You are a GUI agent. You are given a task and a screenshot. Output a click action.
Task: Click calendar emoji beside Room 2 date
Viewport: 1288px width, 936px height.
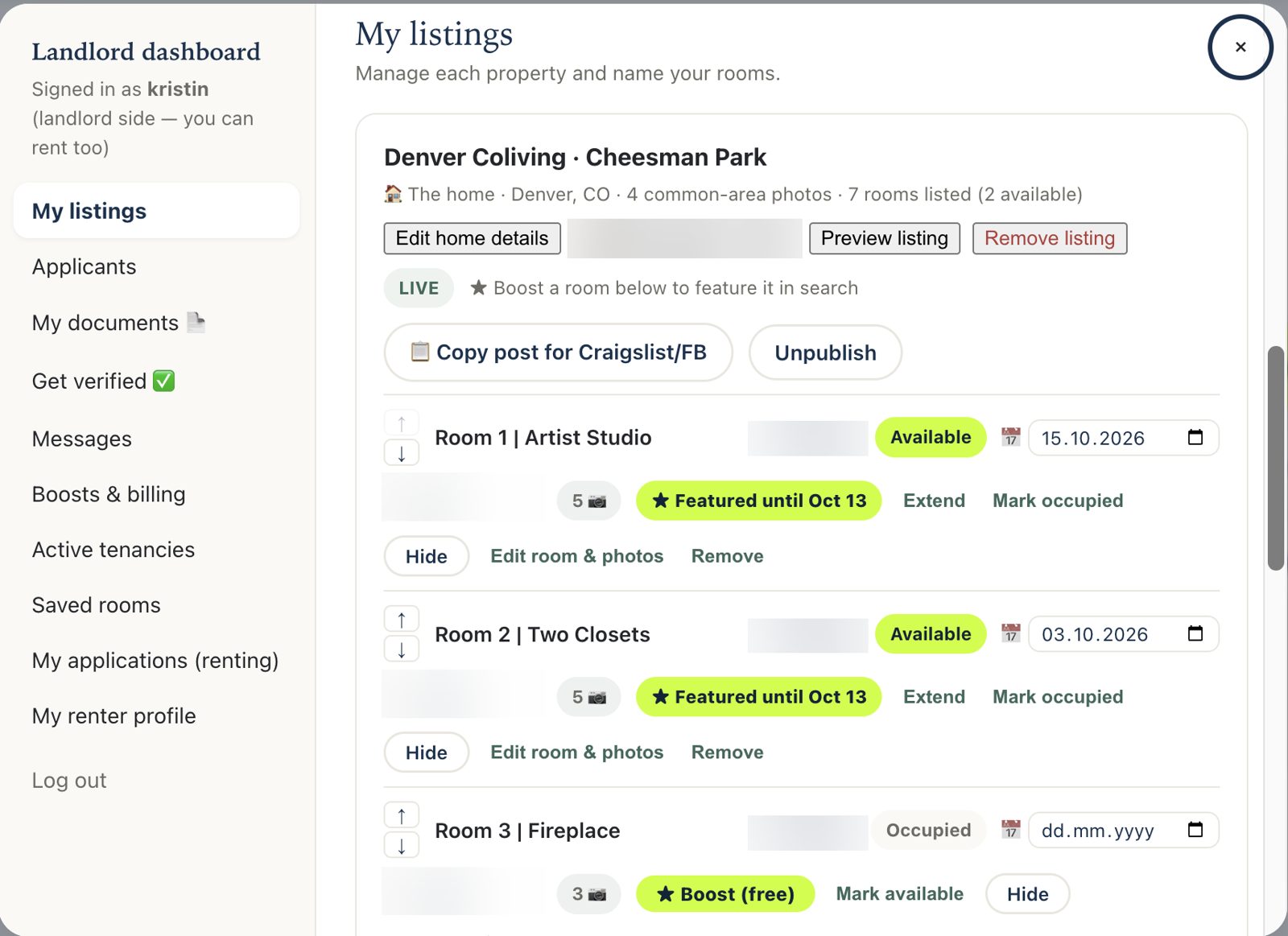click(1010, 633)
